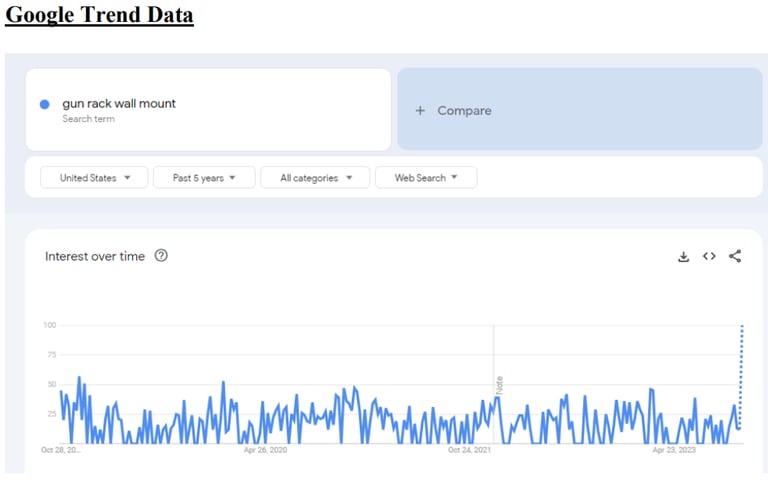Image resolution: width=768 pixels, height=500 pixels.
Task: Select the Note marker on the chart
Action: click(x=499, y=385)
